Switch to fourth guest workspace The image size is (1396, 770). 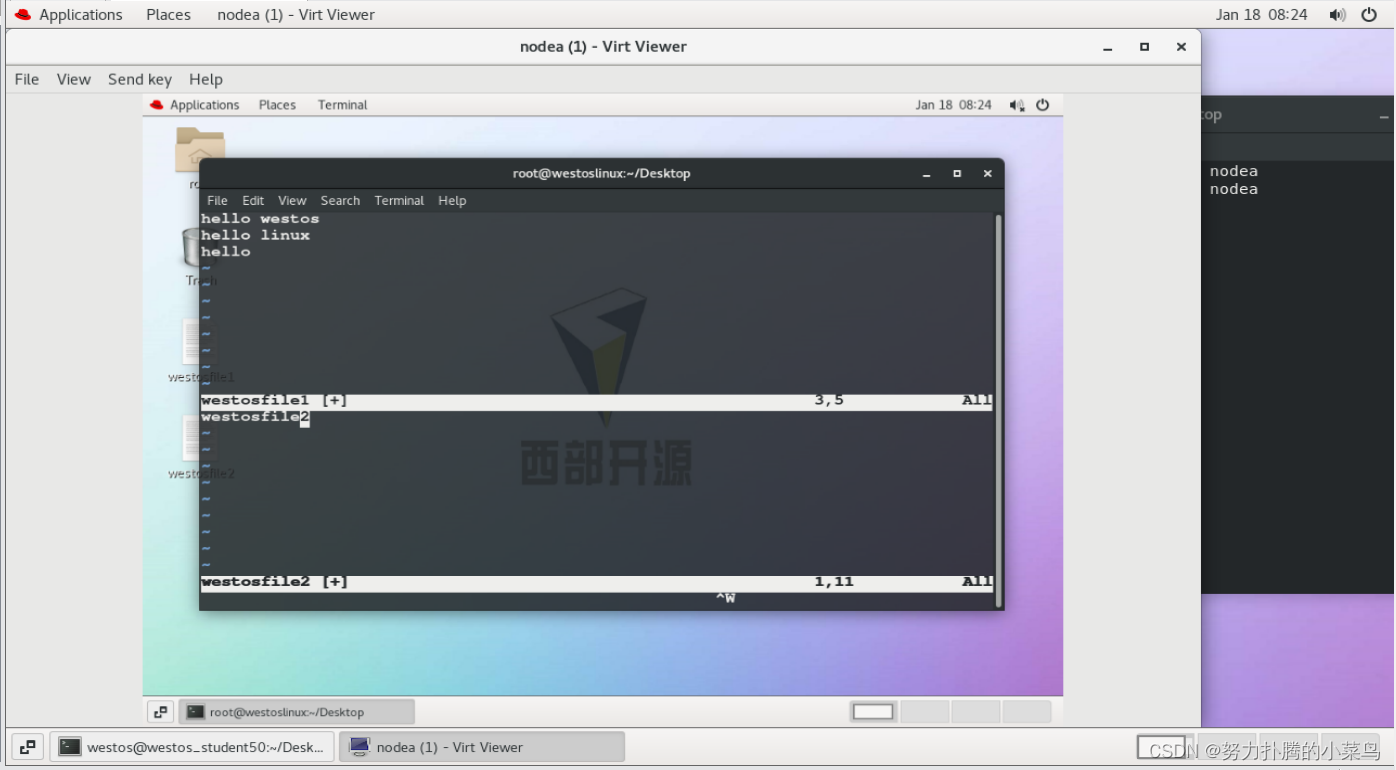[x=1027, y=712]
